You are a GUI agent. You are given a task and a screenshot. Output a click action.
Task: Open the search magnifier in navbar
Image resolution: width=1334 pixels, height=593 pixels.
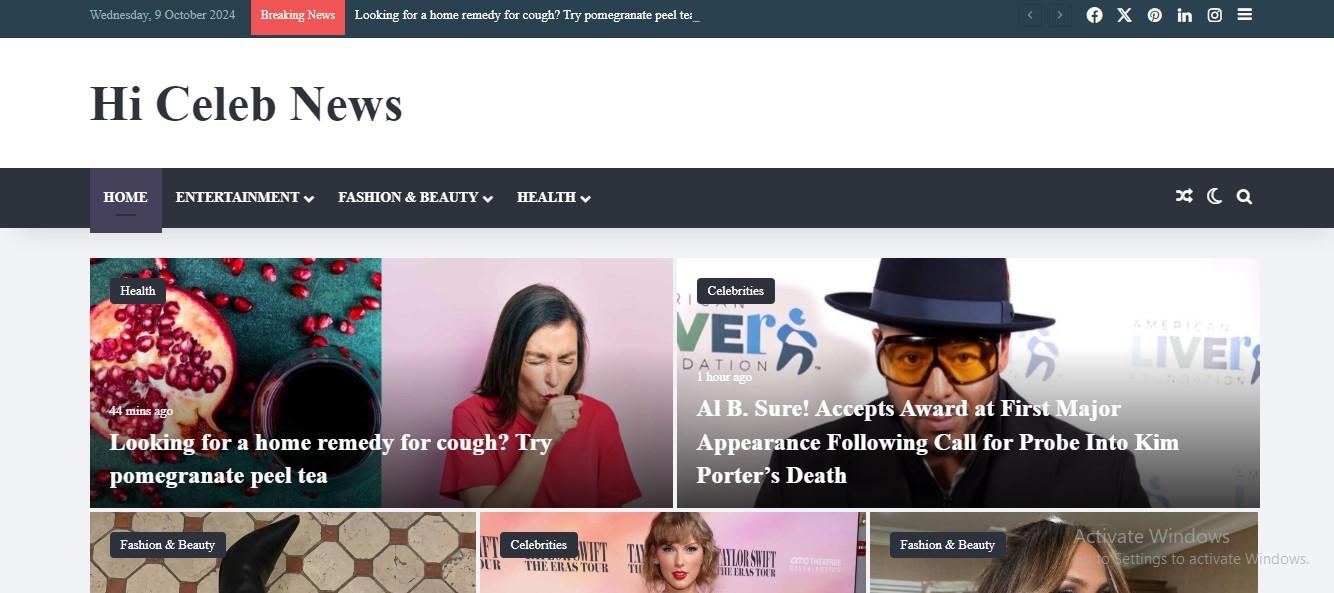(1244, 197)
